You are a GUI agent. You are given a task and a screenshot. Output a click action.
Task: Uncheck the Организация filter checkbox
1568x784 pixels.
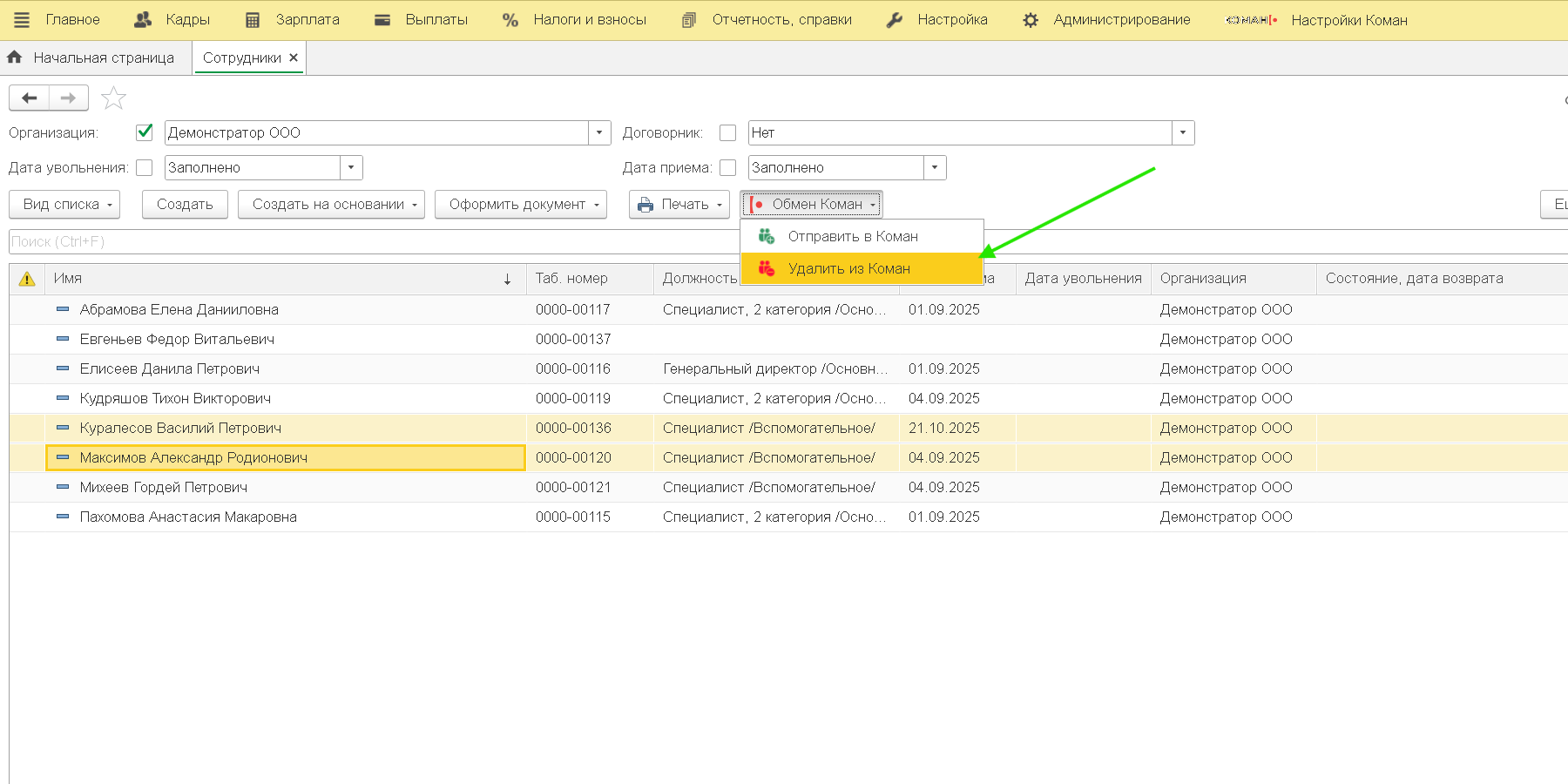click(145, 132)
